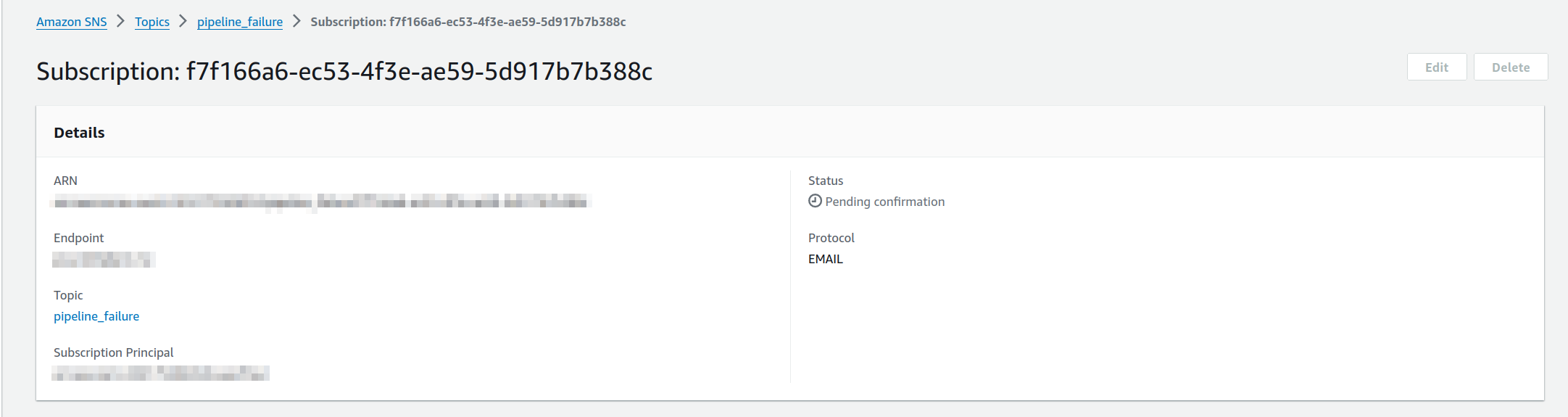Click the chevron after Amazon SNS breadcrumb

click(121, 21)
